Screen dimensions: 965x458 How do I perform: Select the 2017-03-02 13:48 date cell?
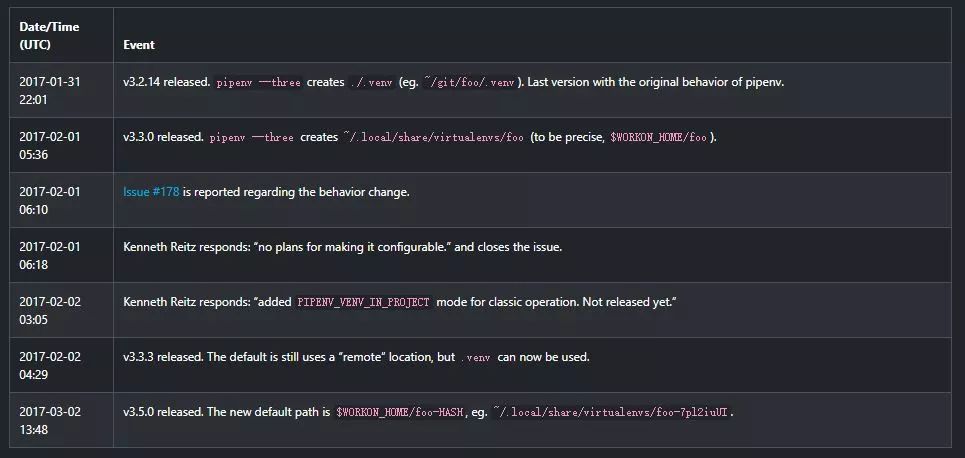(x=47, y=421)
